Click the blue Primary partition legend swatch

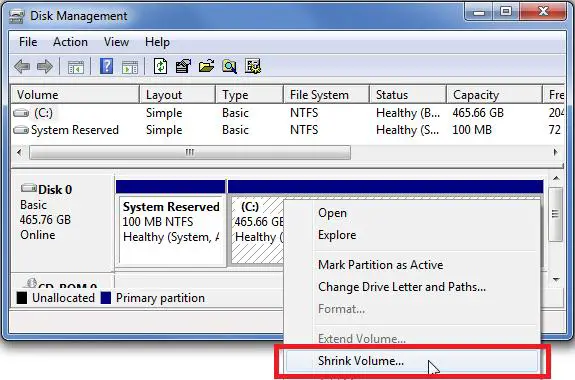[x=106, y=298]
